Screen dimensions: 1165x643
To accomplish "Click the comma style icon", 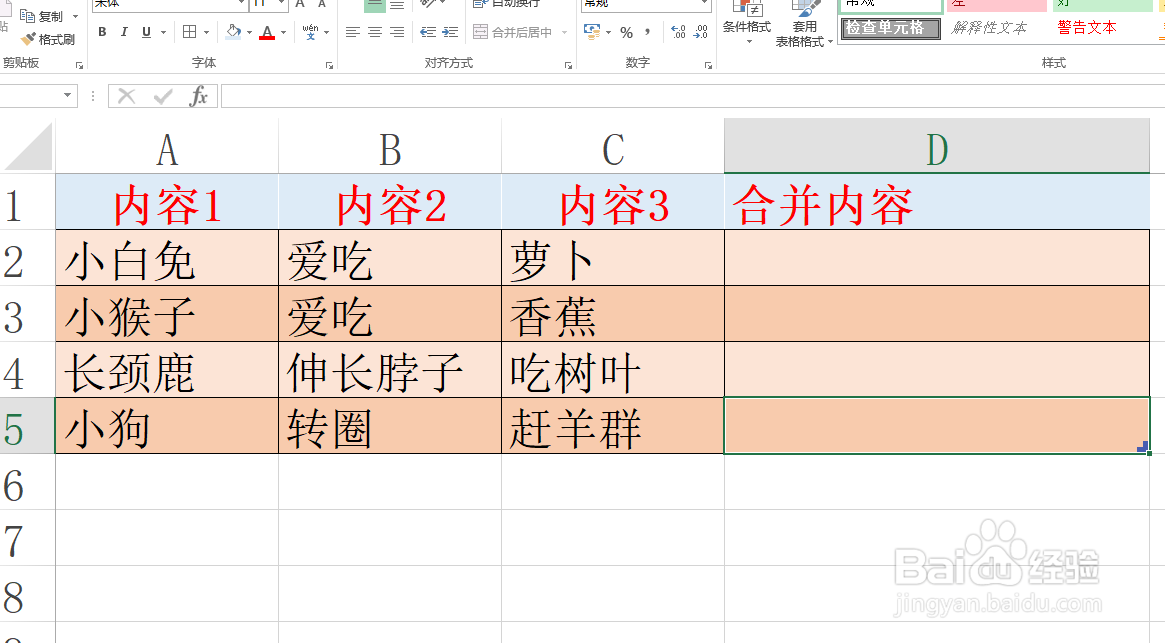I will click(648, 32).
